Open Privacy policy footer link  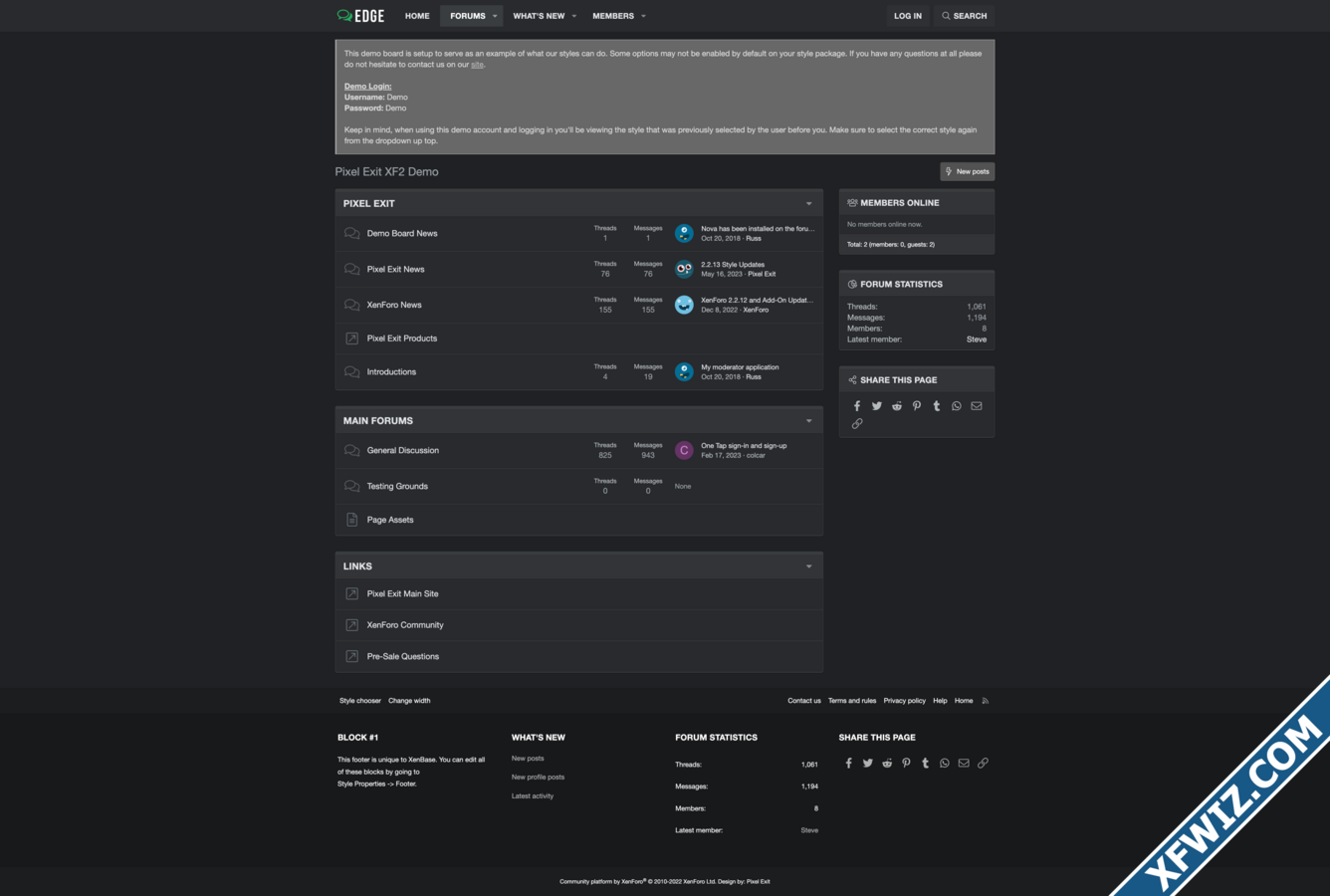click(904, 701)
